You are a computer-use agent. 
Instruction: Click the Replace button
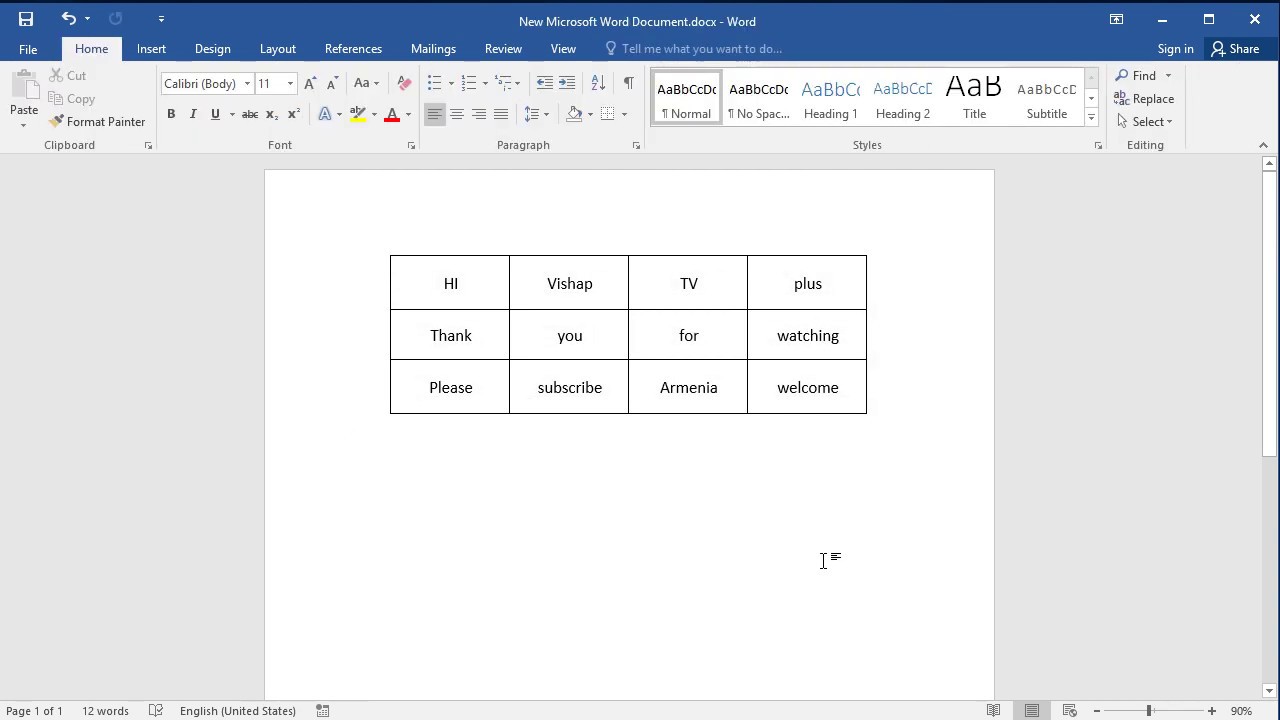point(1145,99)
